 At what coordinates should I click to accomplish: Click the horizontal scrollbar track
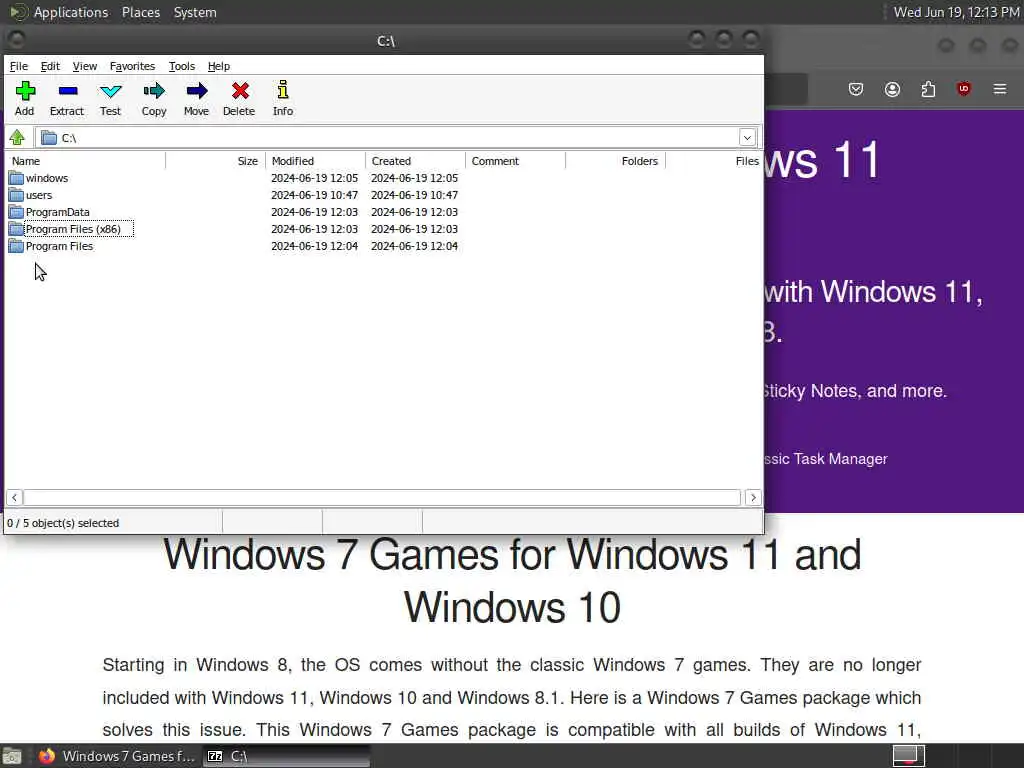coord(382,498)
